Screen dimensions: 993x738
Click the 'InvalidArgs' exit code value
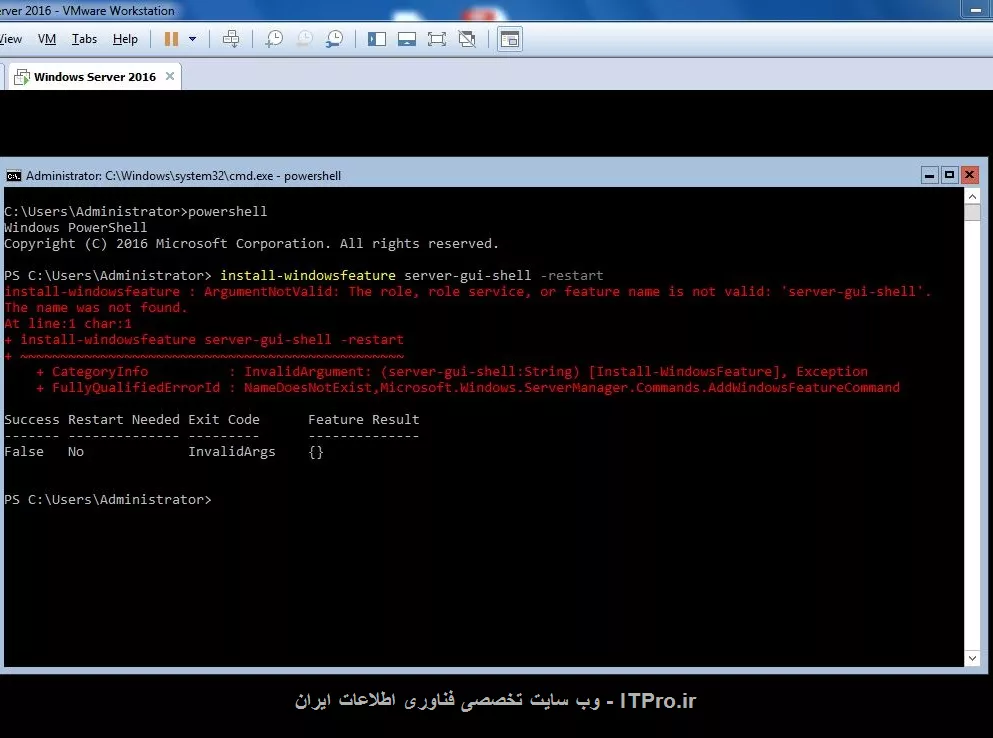(x=232, y=452)
